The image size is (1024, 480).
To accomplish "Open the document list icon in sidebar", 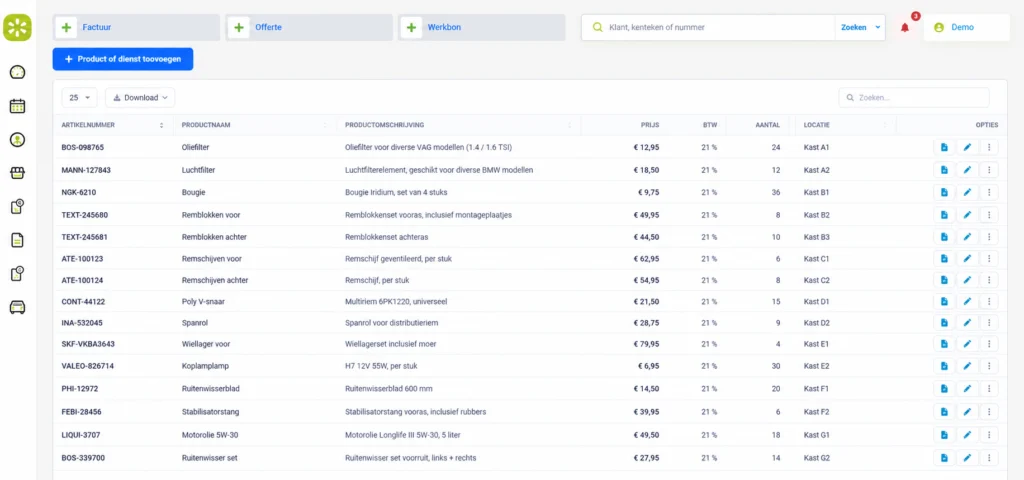I will point(17,240).
